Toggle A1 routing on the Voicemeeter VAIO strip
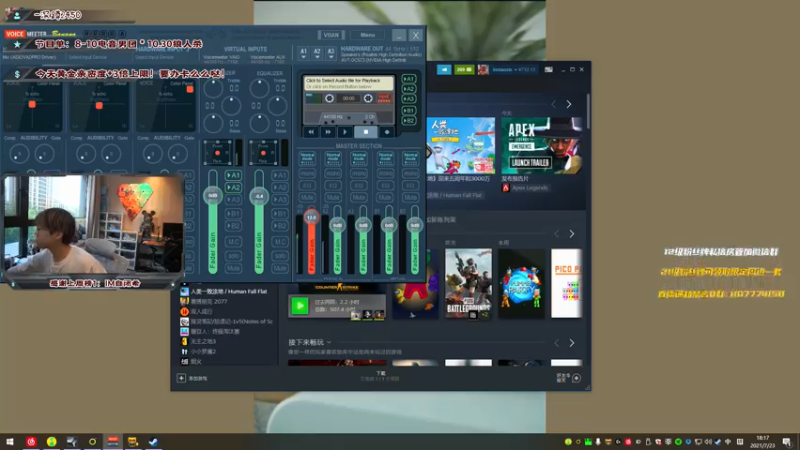The height and width of the screenshot is (450, 800). 234,176
